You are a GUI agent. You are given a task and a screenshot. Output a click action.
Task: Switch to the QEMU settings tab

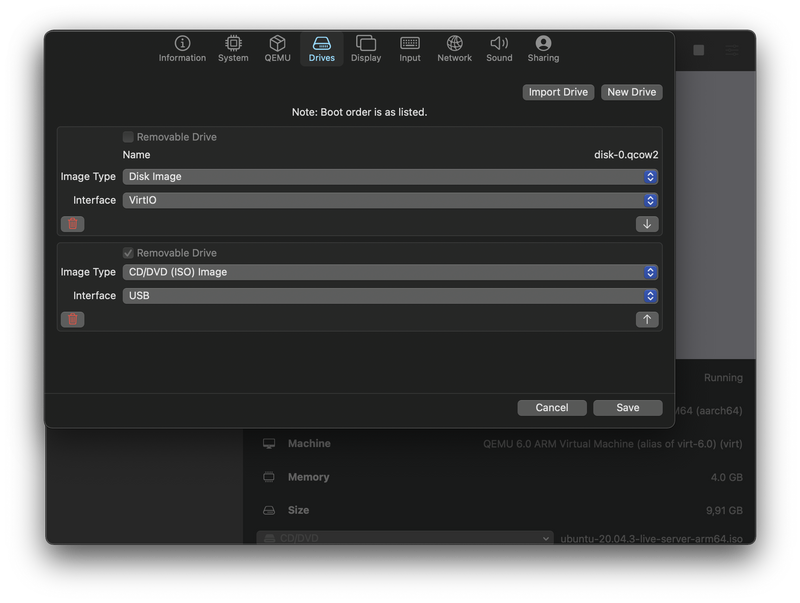click(277, 48)
